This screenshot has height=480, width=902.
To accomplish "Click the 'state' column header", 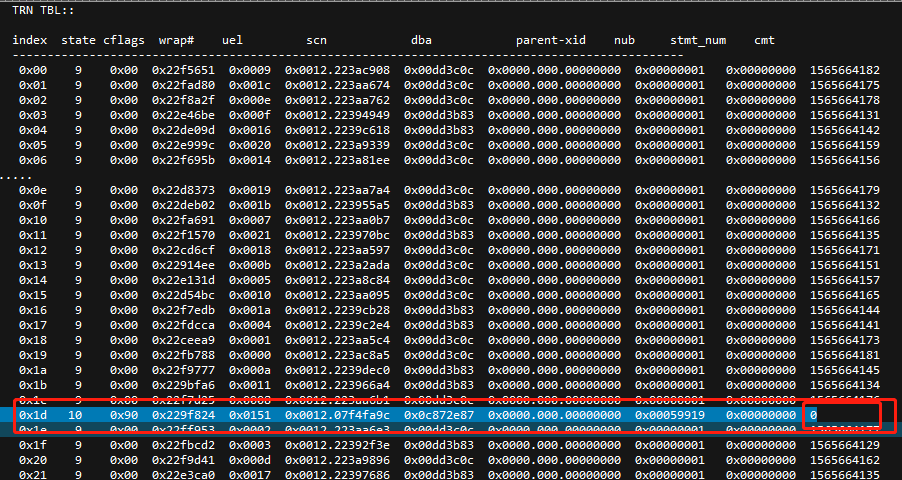I will [x=79, y=40].
